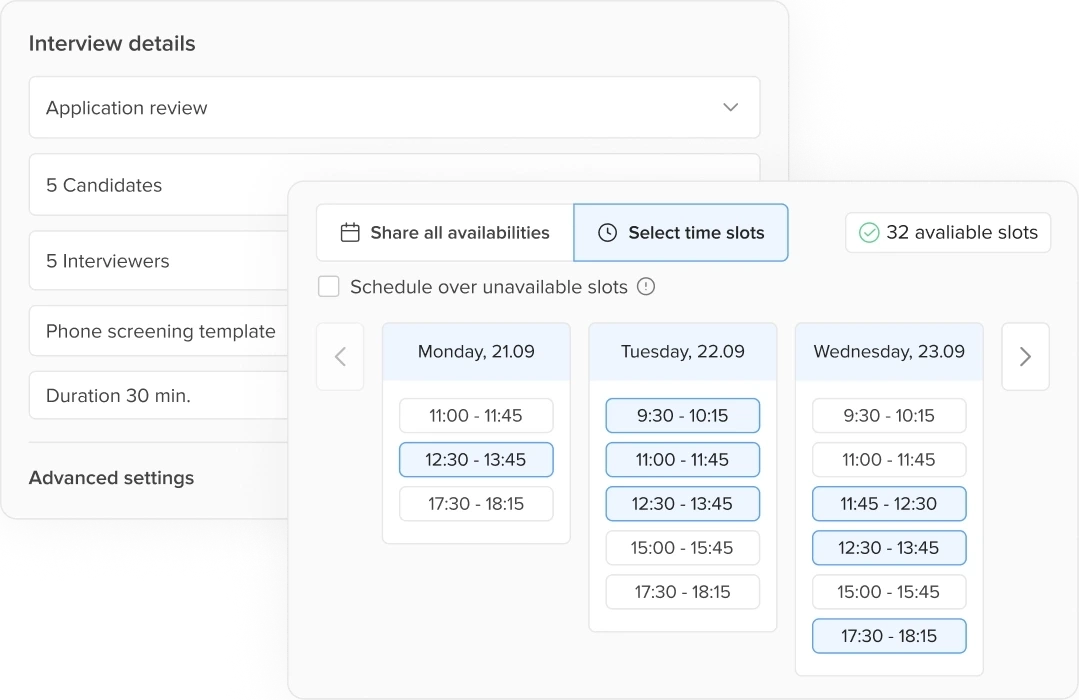
Task: Click the info icon beside unavailable slots
Action: (x=646, y=287)
